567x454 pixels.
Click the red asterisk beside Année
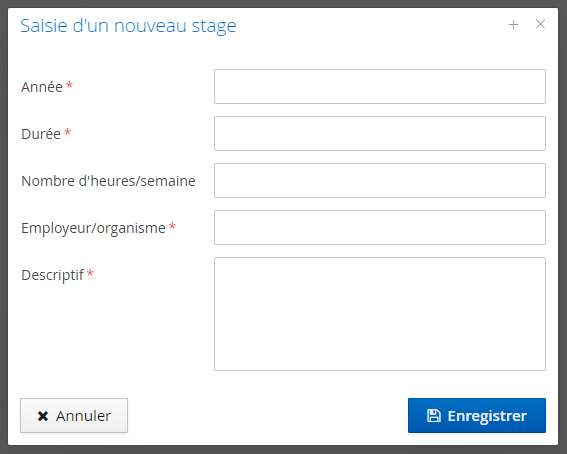coord(69,86)
